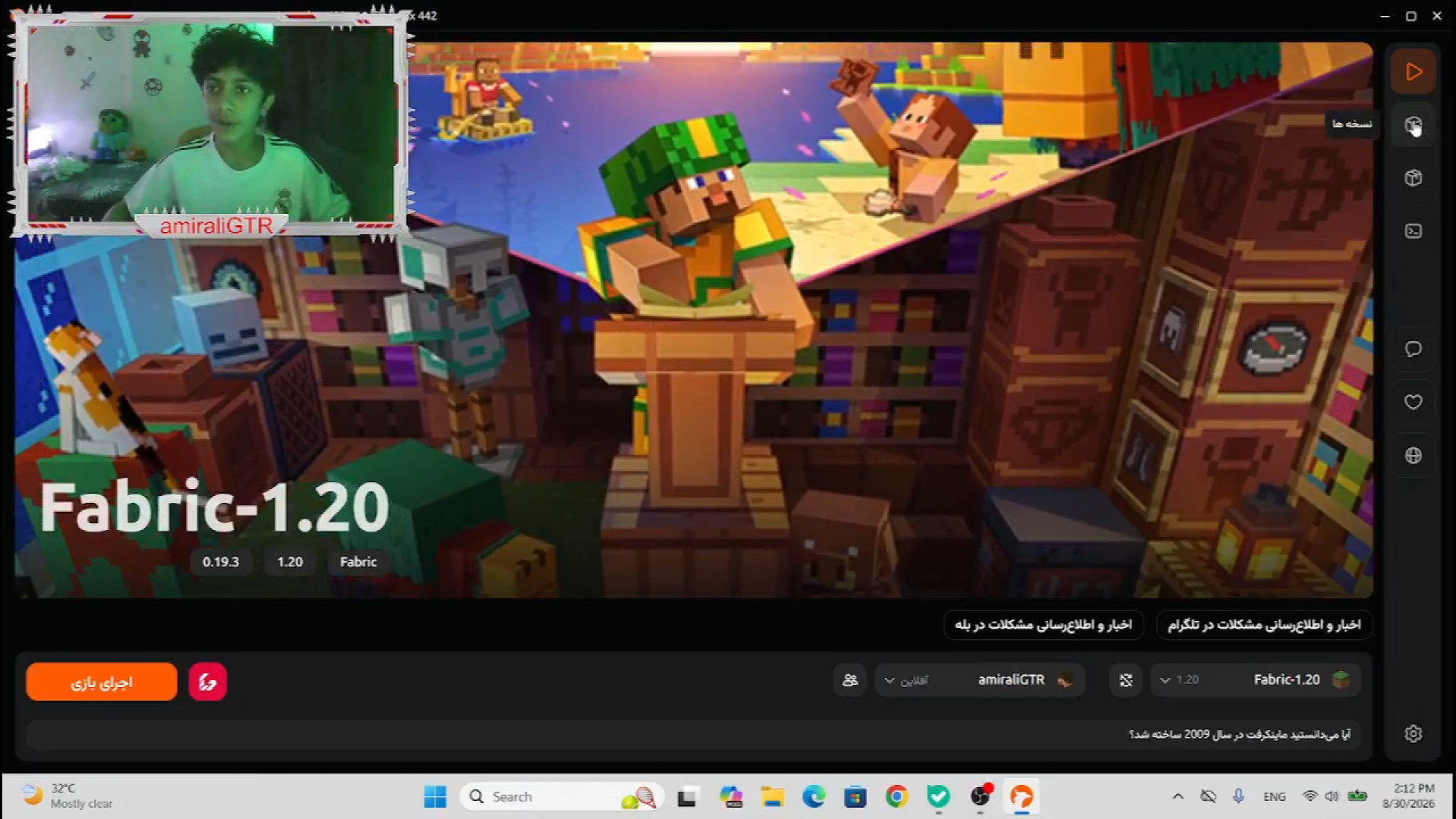Click the Fabric tag under title
Viewport: 1456px width, 819px height.
[x=358, y=562]
